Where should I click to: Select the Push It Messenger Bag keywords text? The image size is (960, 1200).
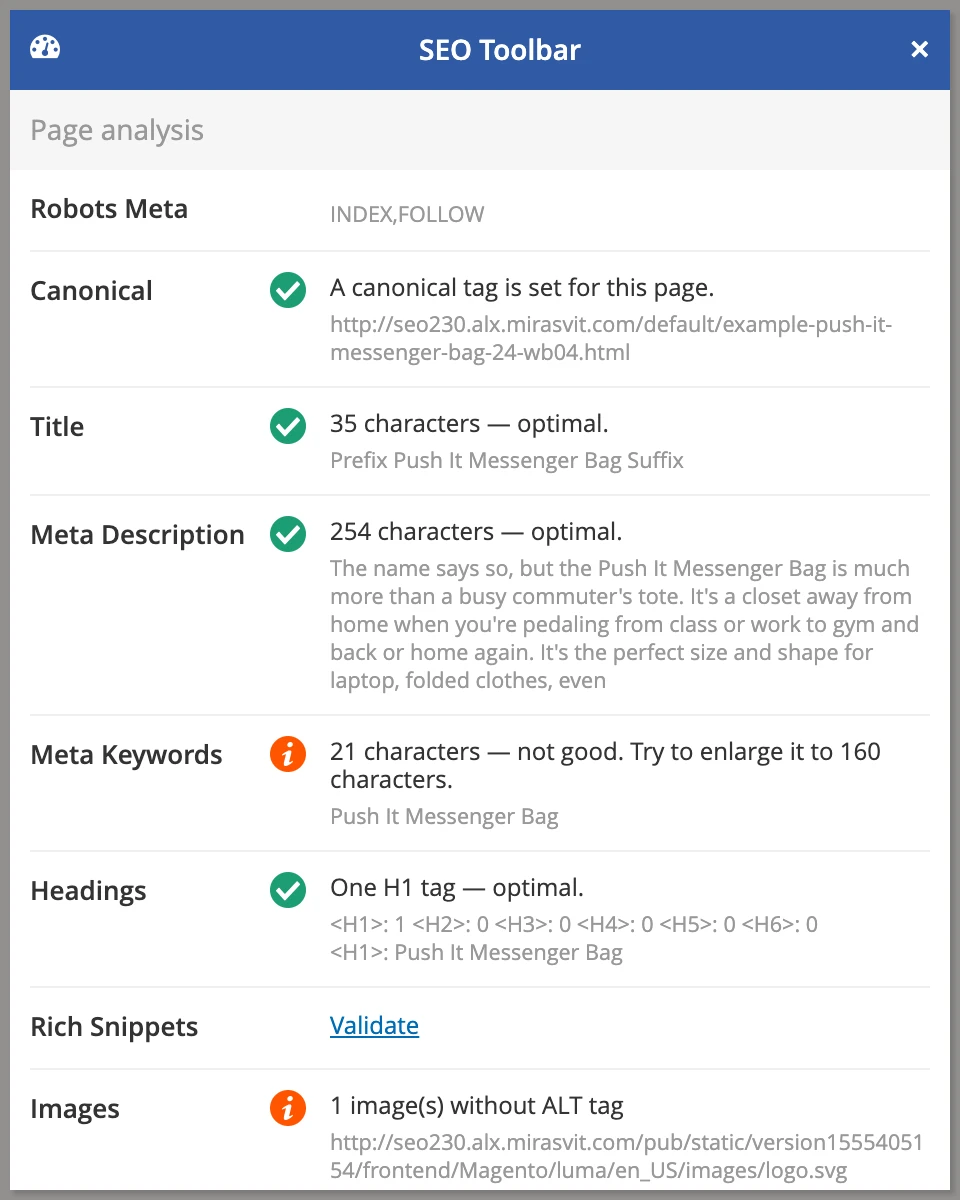tap(444, 816)
